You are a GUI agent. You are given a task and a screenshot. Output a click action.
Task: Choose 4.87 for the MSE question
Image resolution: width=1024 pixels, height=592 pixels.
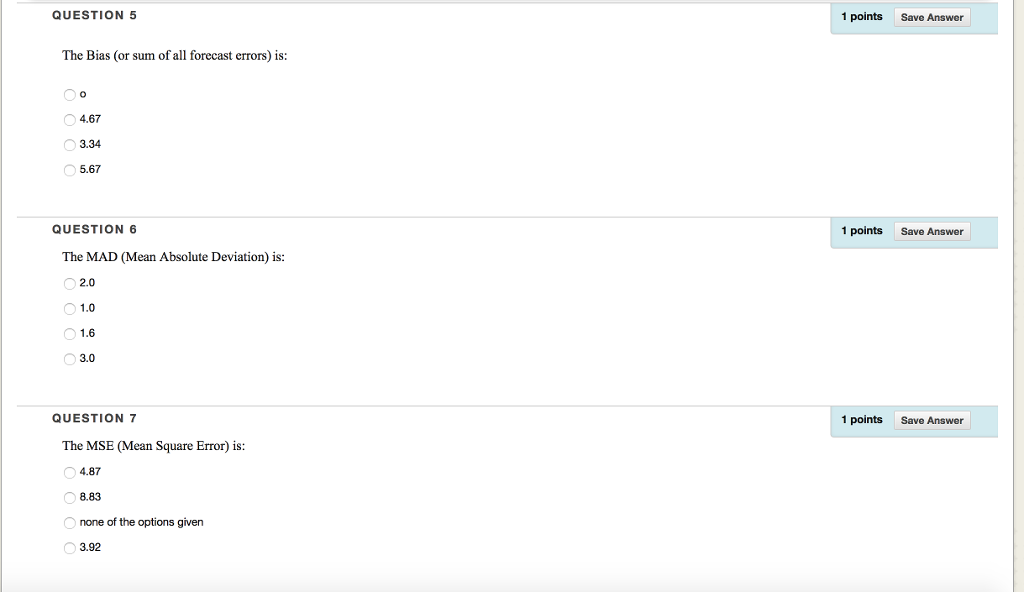click(x=69, y=472)
